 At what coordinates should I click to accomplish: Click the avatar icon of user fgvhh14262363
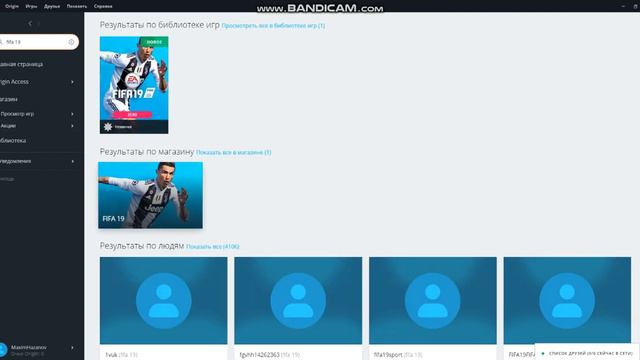[x=298, y=301]
